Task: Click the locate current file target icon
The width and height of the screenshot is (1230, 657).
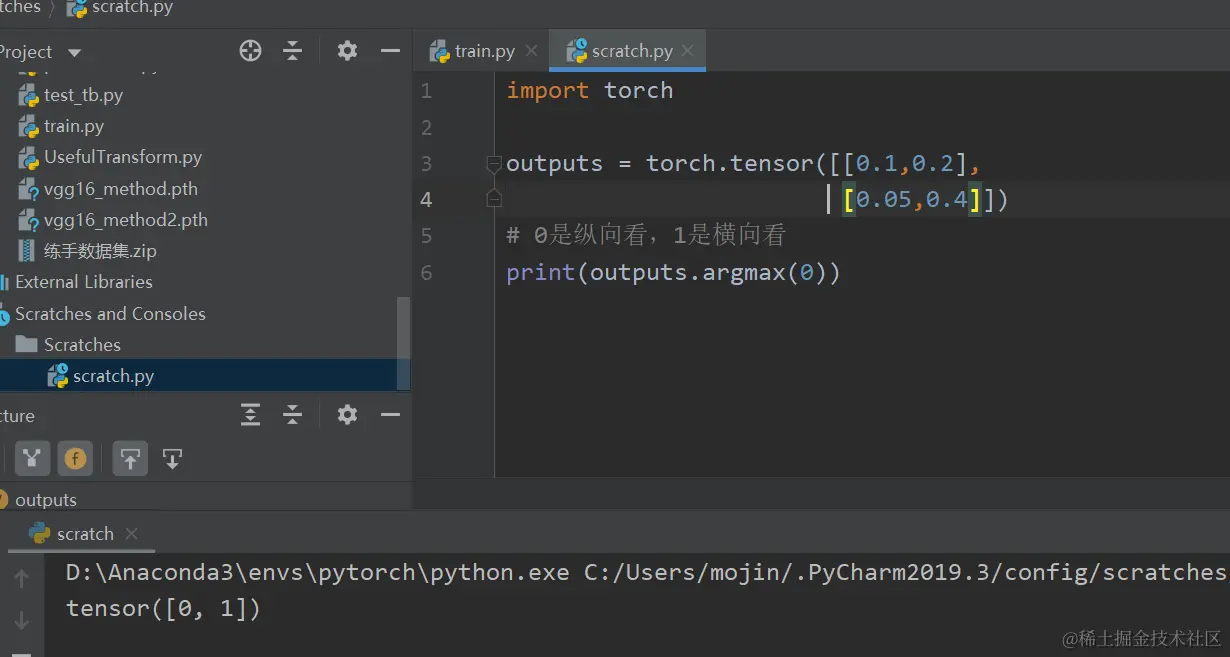Action: 250,51
